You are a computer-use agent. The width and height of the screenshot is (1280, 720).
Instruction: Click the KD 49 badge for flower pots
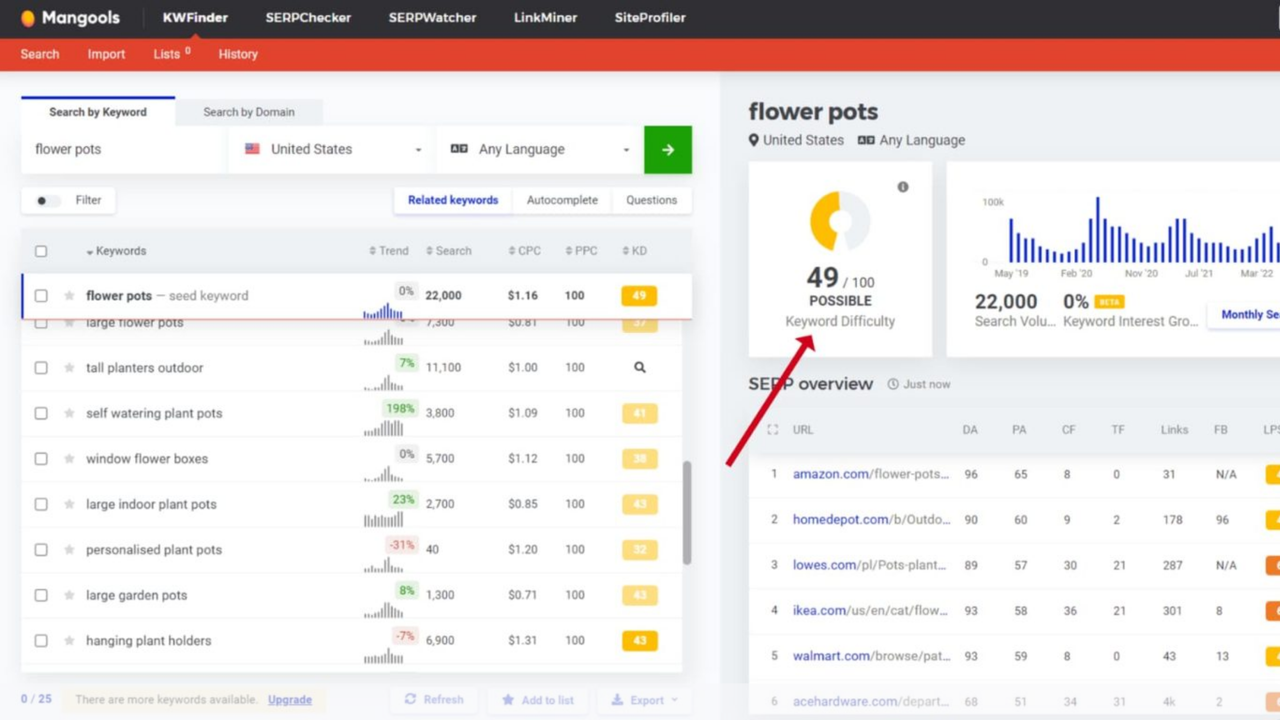pos(639,296)
